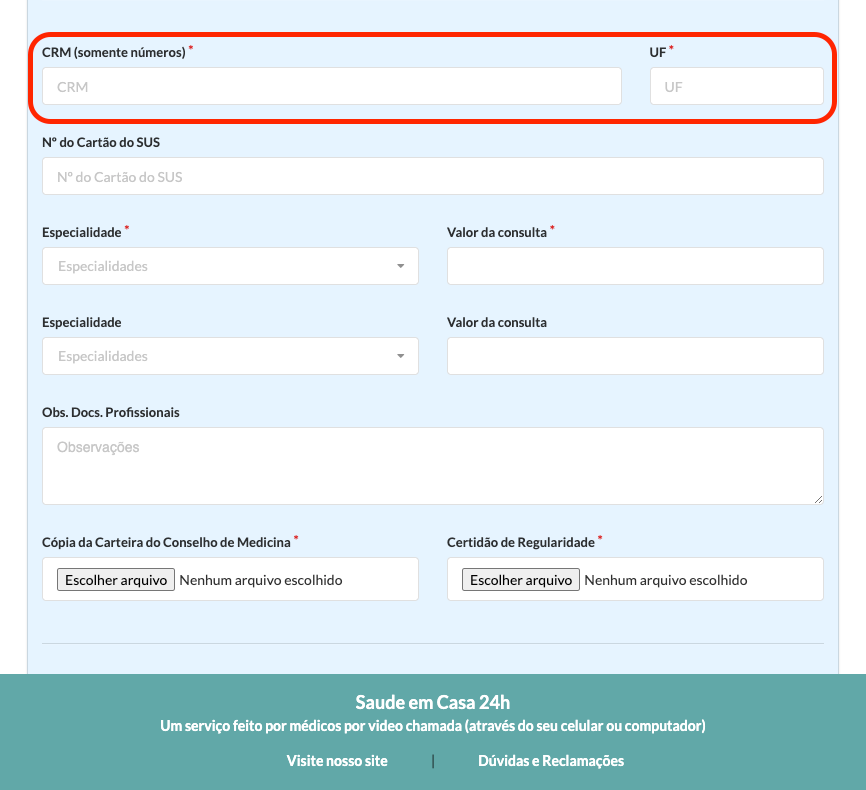This screenshot has width=866, height=790.
Task: Click the 'CRM (somente números)' label
Action: point(114,52)
